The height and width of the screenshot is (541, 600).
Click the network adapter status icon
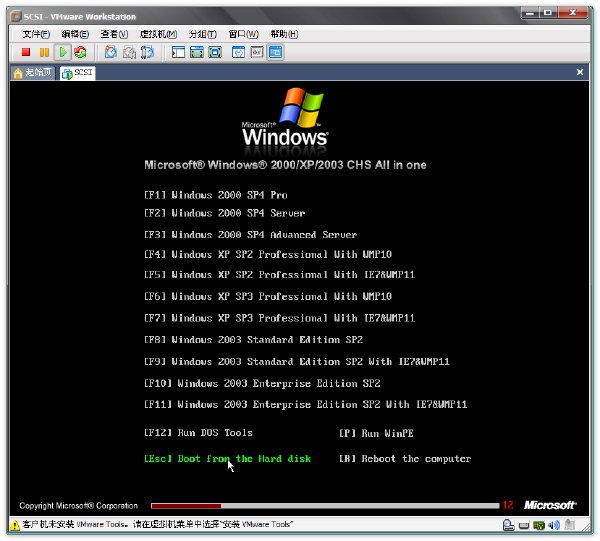pyautogui.click(x=539, y=525)
